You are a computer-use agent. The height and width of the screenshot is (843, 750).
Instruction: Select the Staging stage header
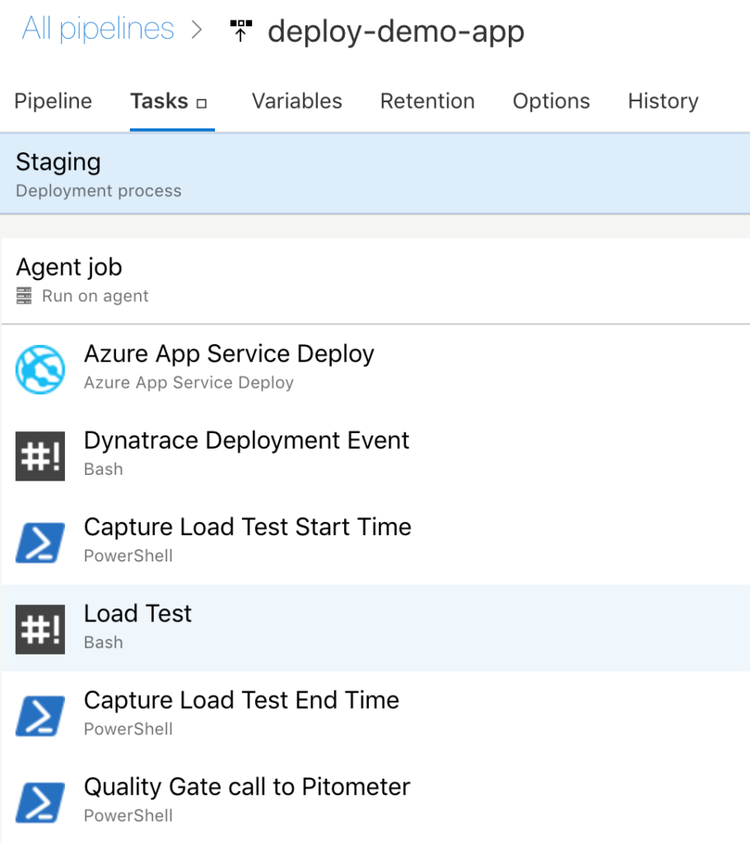coord(57,162)
